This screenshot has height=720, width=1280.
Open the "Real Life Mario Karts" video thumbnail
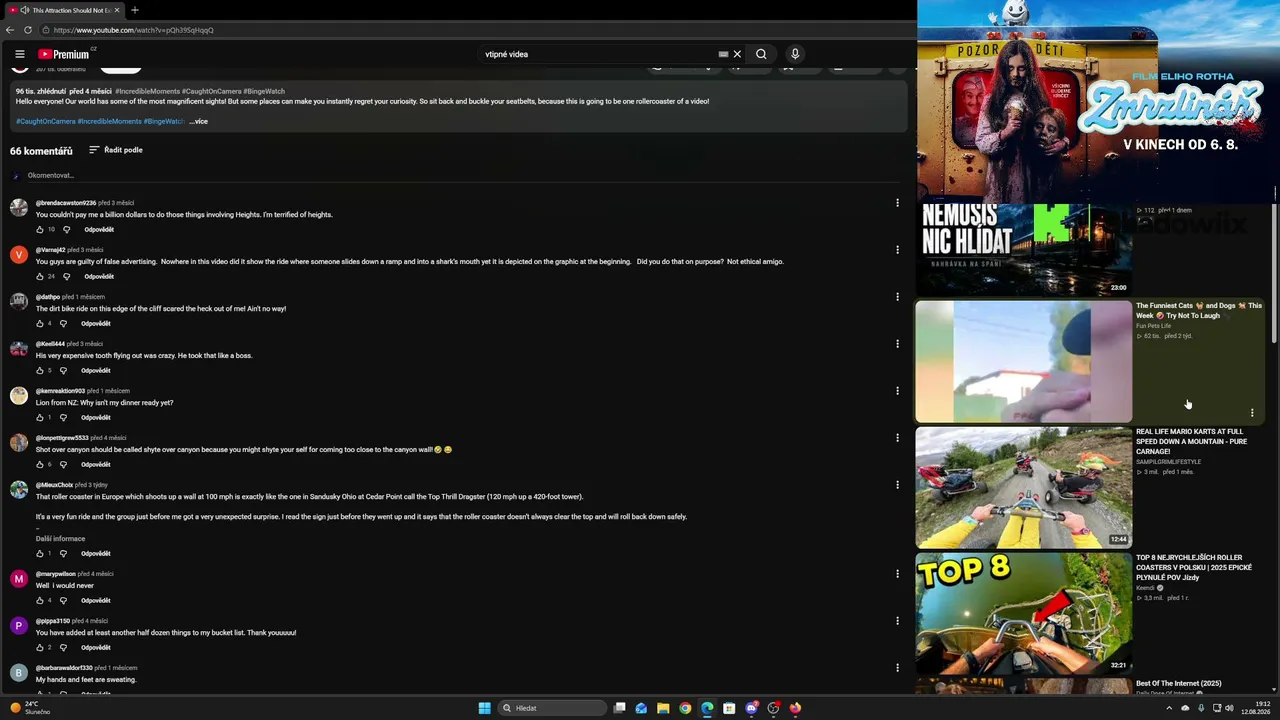click(1024, 488)
